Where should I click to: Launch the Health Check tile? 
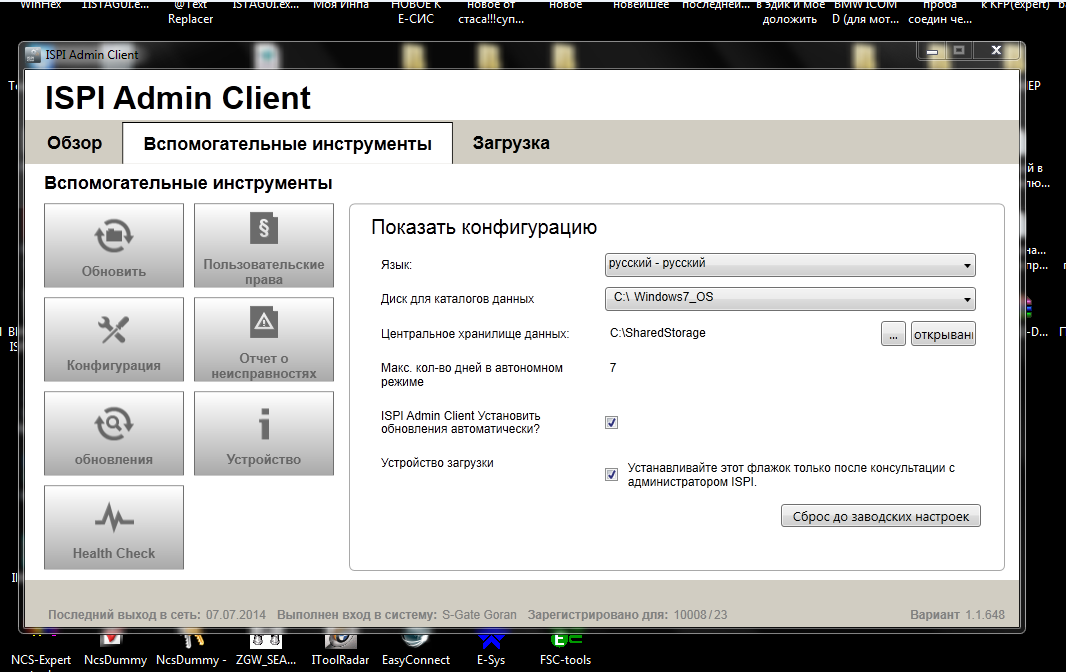tap(114, 527)
